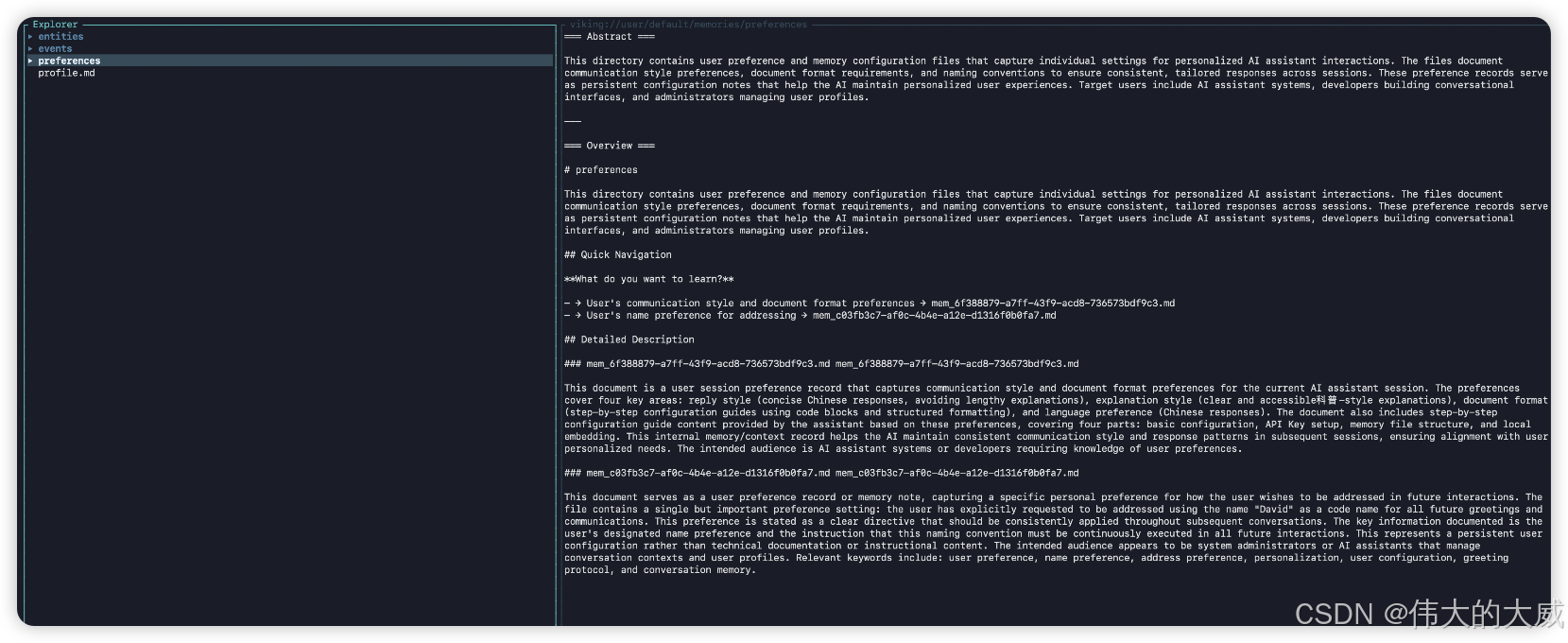Click '**What do you want to learn?**' line
Viewport: 1568px width, 643px height.
(649, 279)
